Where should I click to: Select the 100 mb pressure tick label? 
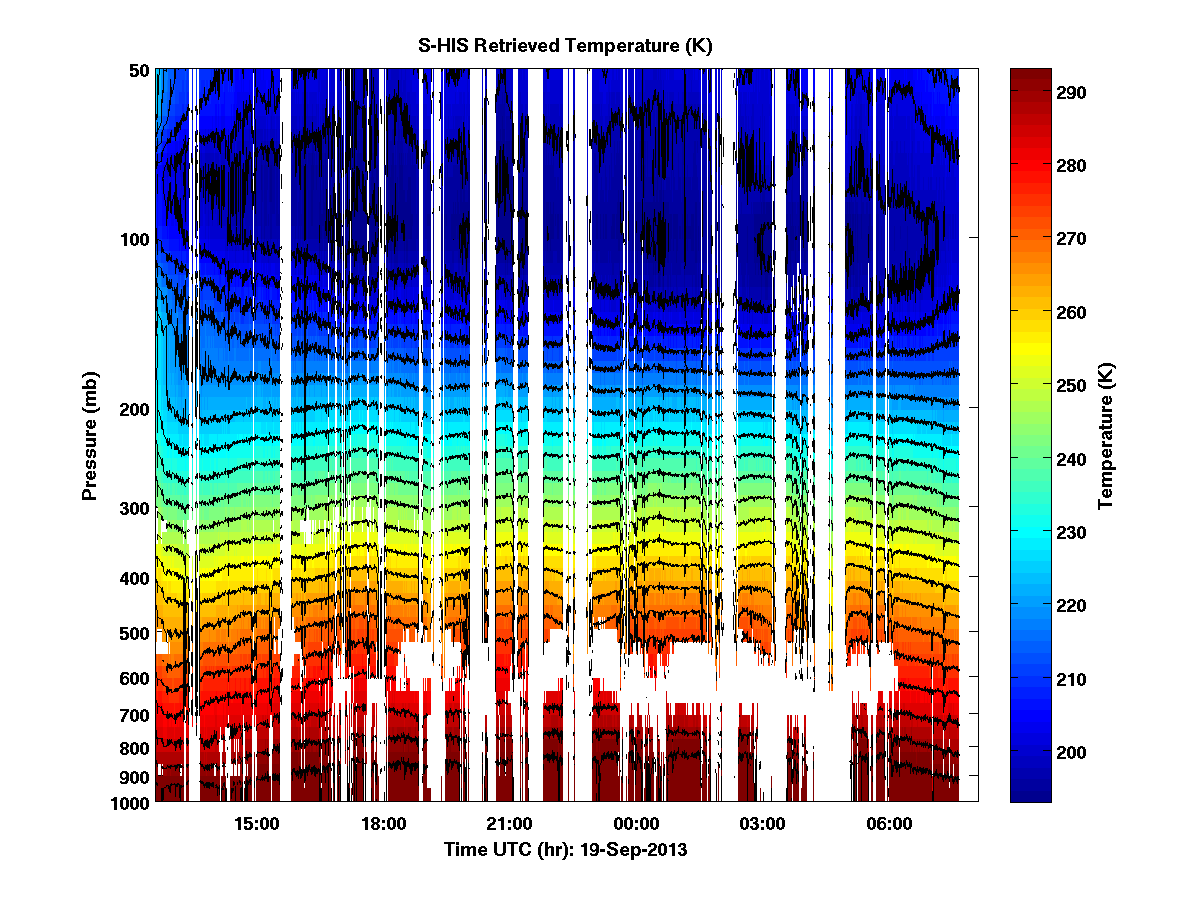click(x=135, y=240)
